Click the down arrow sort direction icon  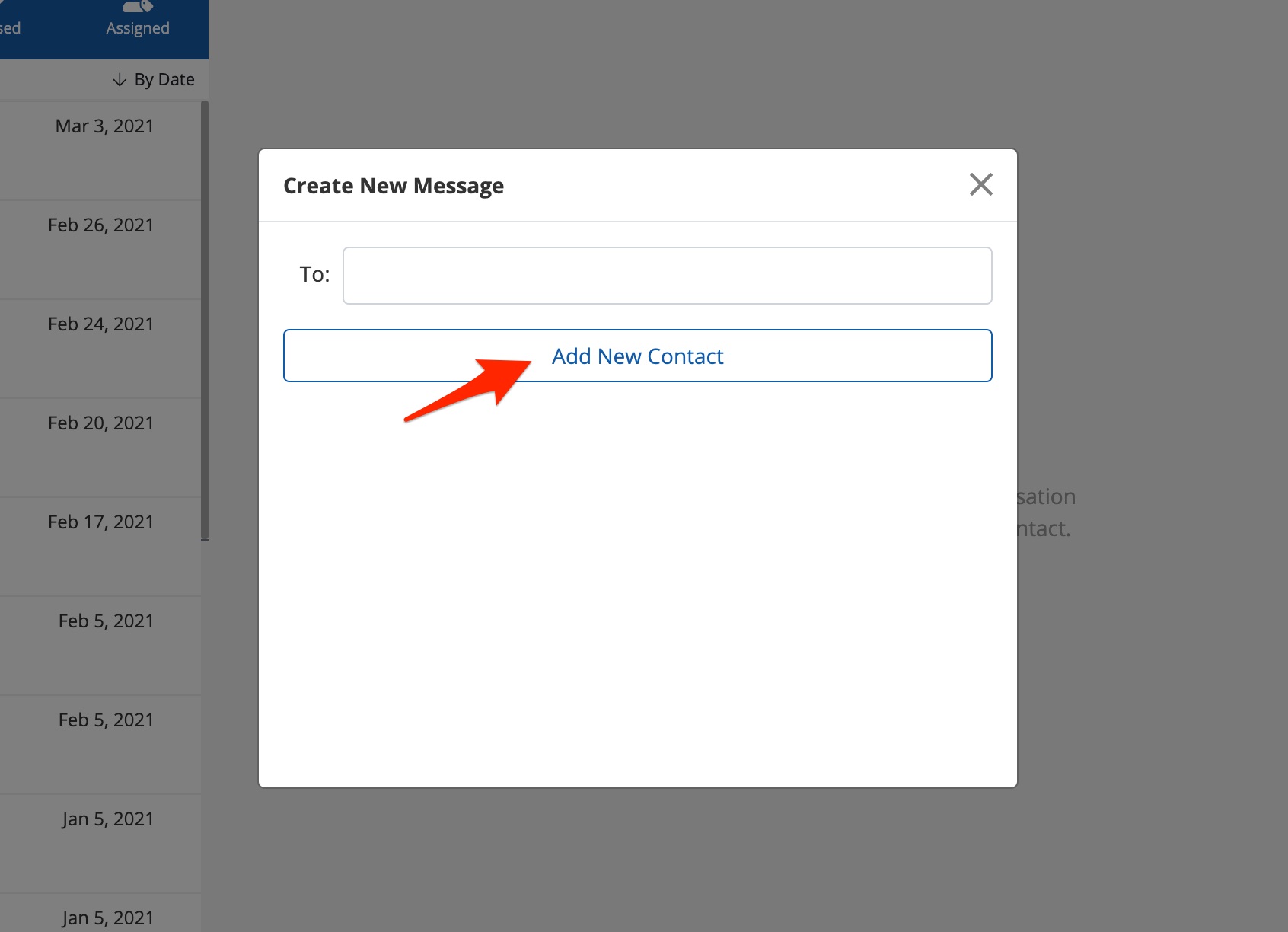[120, 80]
